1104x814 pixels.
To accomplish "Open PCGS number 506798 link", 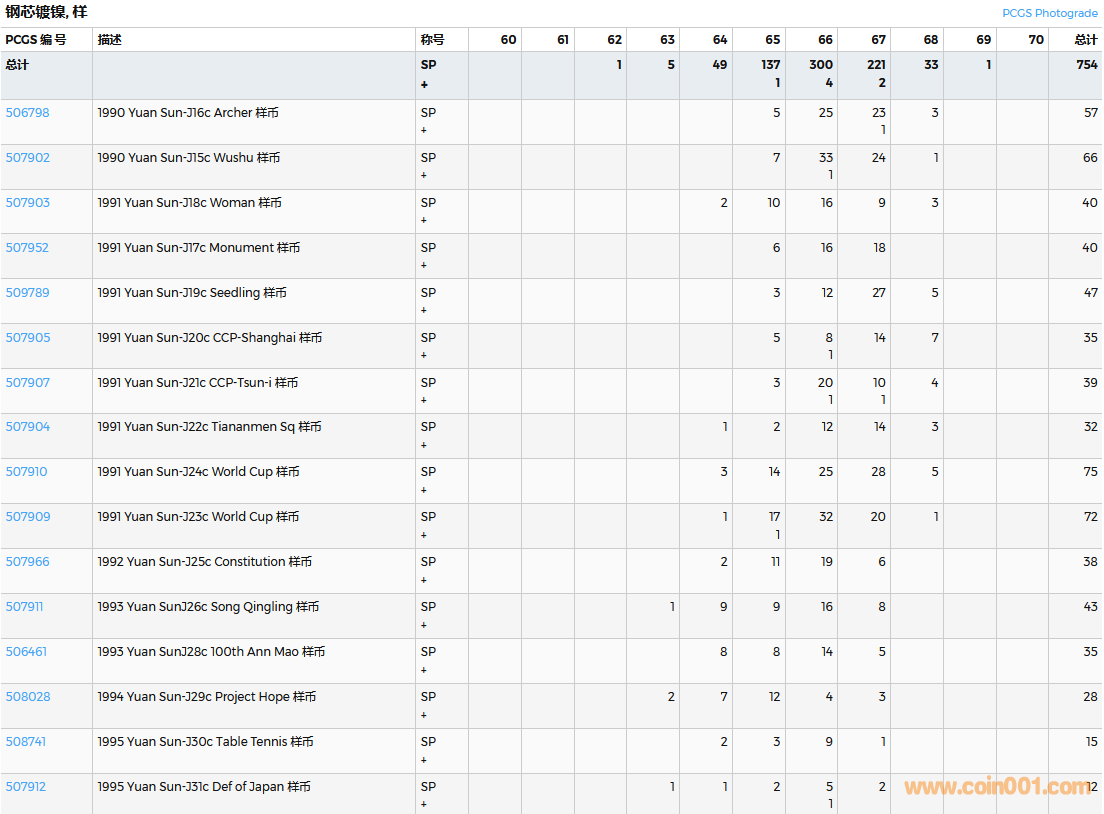I will 27,113.
